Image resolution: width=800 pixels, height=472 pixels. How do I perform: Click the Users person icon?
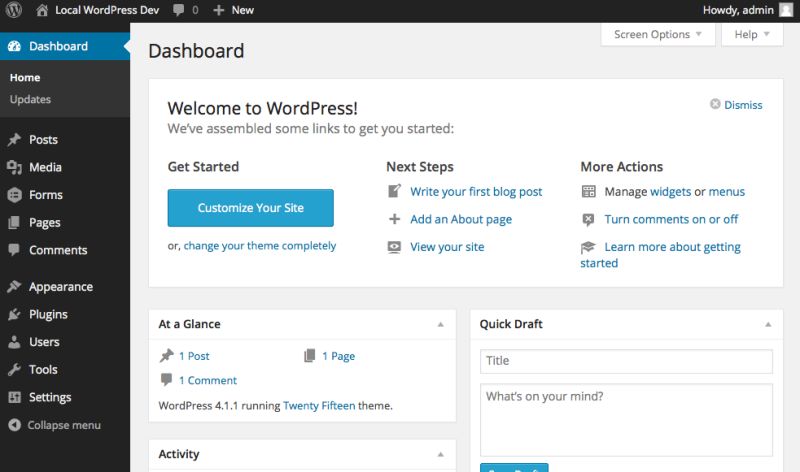point(14,341)
